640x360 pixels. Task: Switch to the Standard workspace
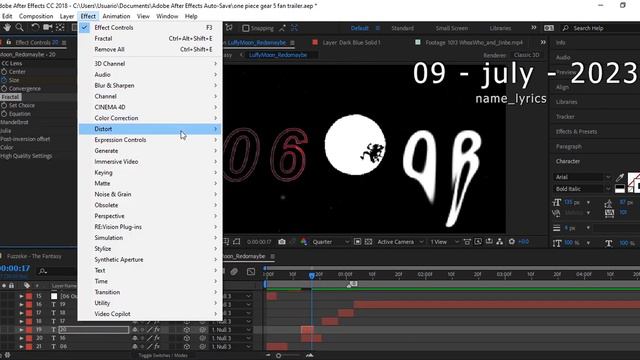[x=402, y=28]
